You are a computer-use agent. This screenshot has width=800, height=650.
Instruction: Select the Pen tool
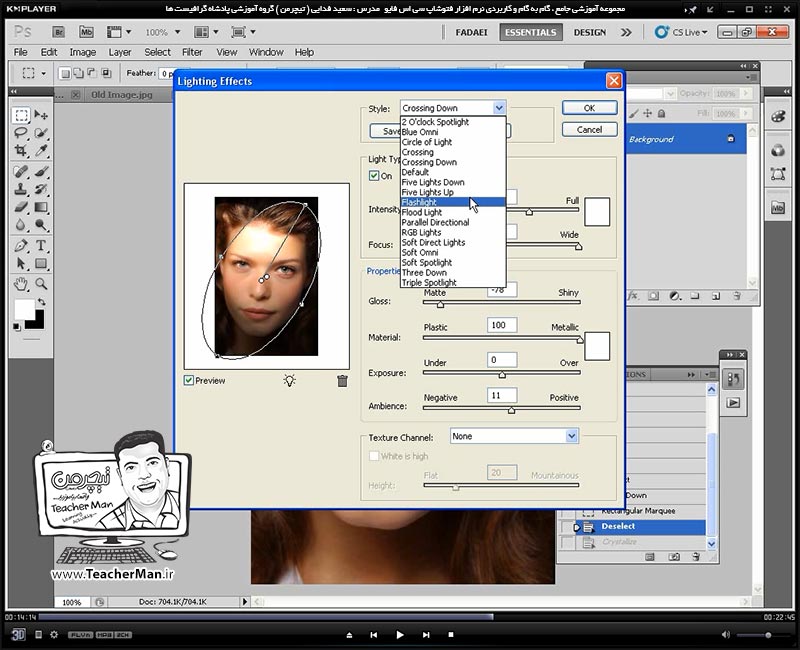(21, 245)
